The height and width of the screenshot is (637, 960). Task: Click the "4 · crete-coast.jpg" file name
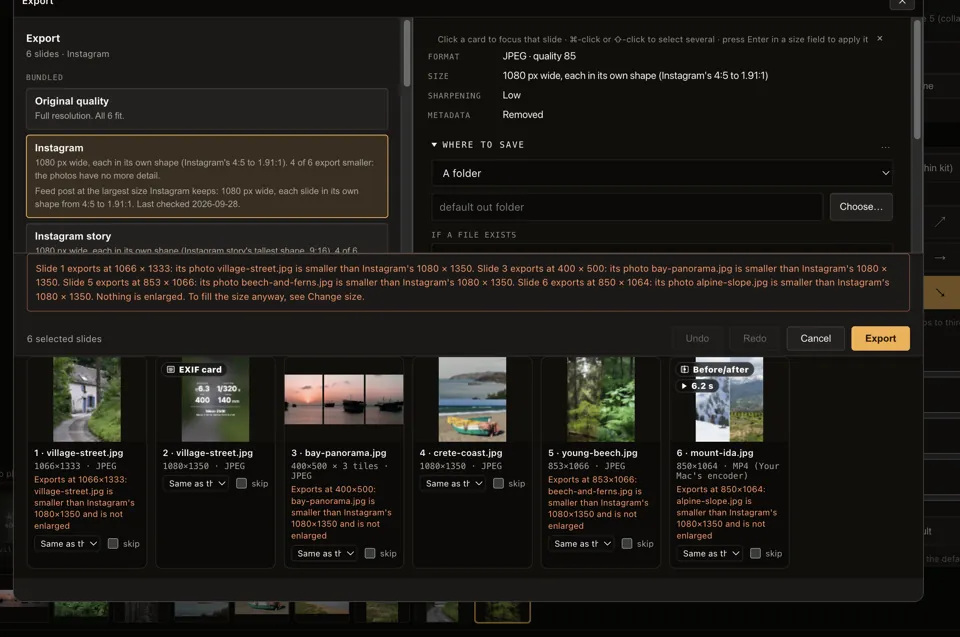tap(461, 453)
